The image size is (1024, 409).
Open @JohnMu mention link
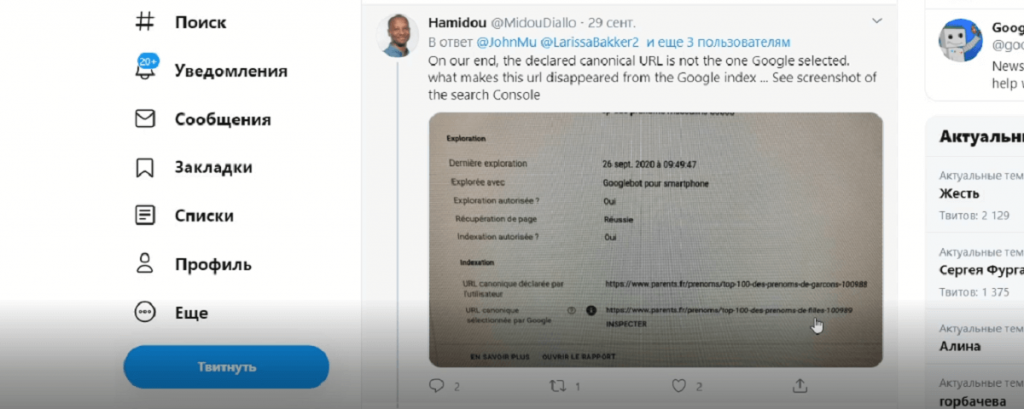tap(505, 42)
